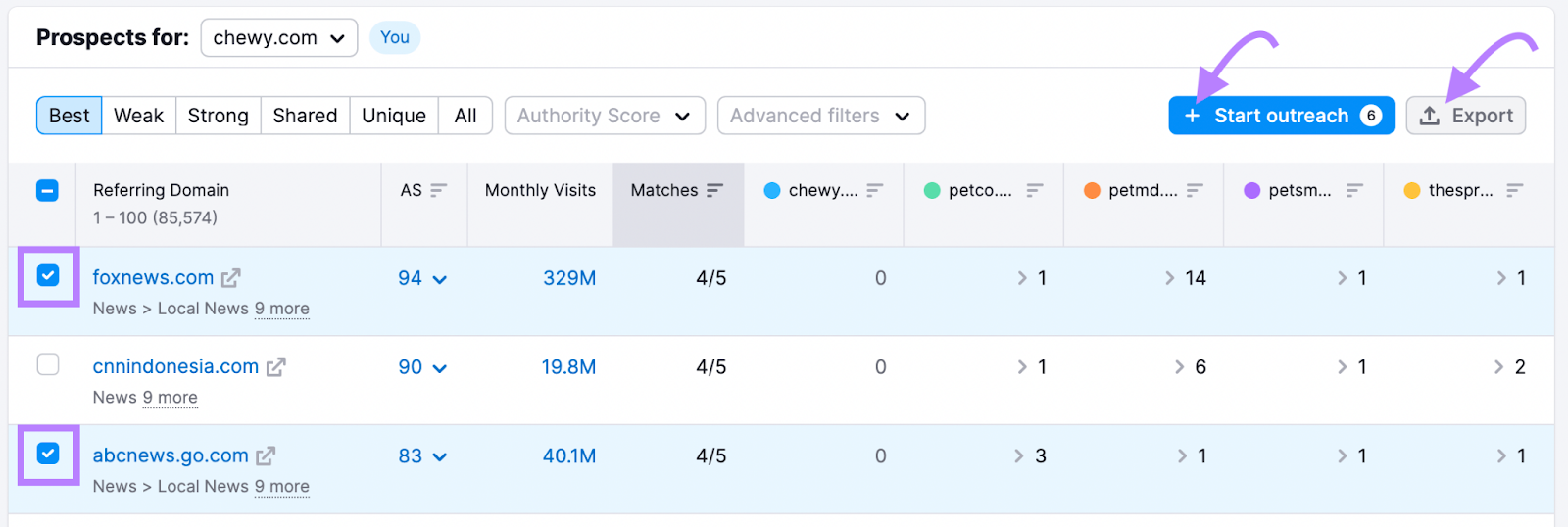Click sort icon in petco column
The height and width of the screenshot is (527, 1568).
click(x=1034, y=190)
